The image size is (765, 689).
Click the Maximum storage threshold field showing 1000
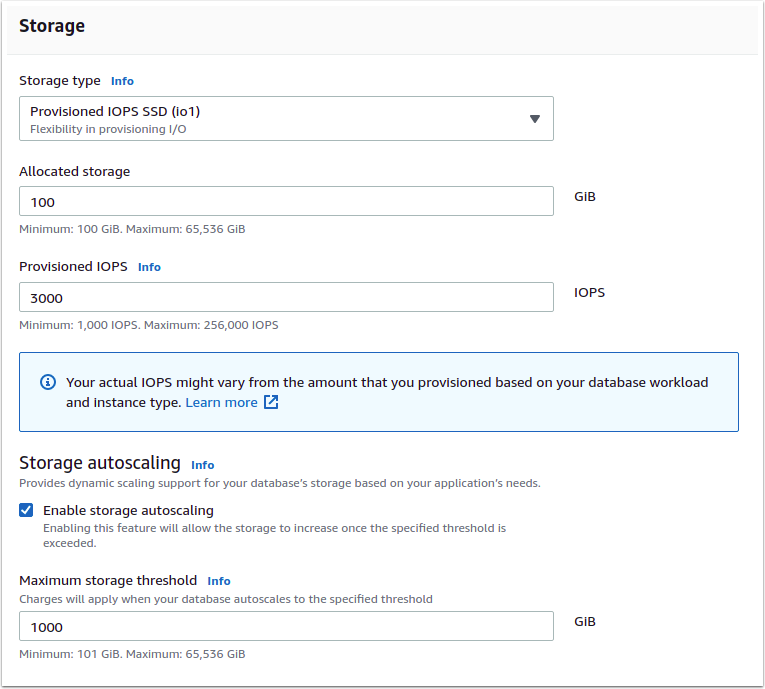[286, 627]
